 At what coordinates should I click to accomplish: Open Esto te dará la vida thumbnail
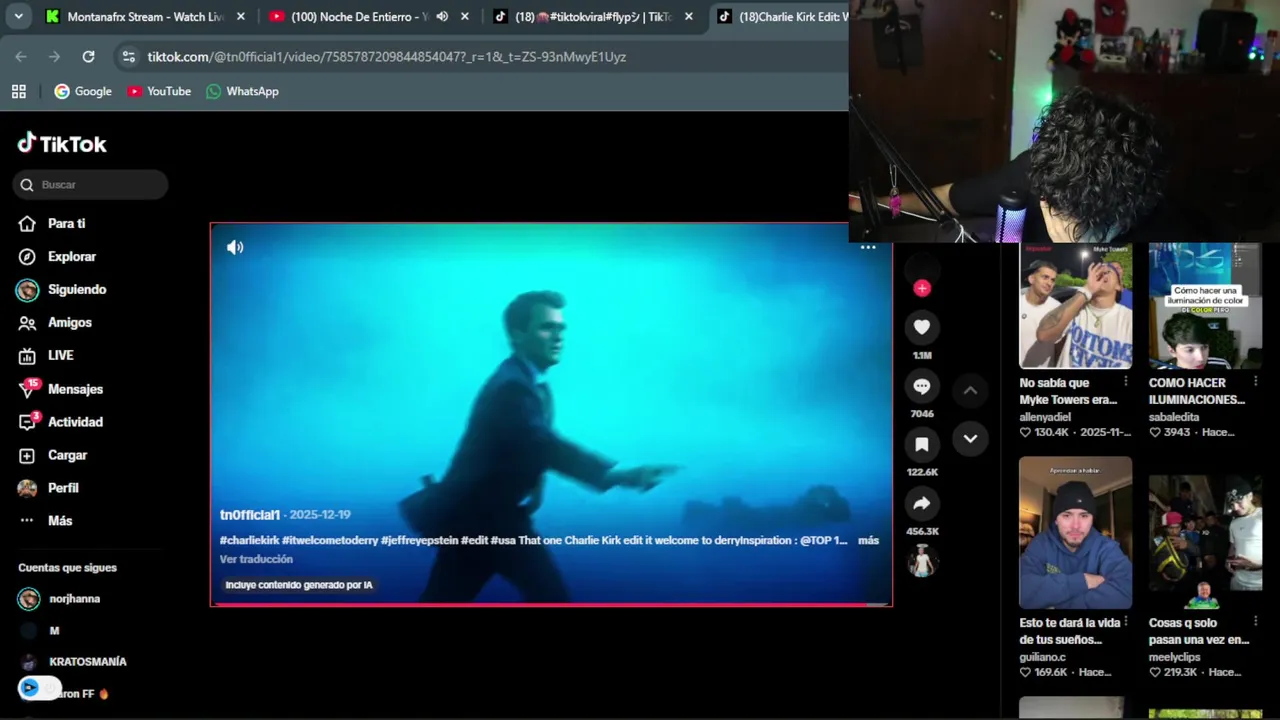1075,533
